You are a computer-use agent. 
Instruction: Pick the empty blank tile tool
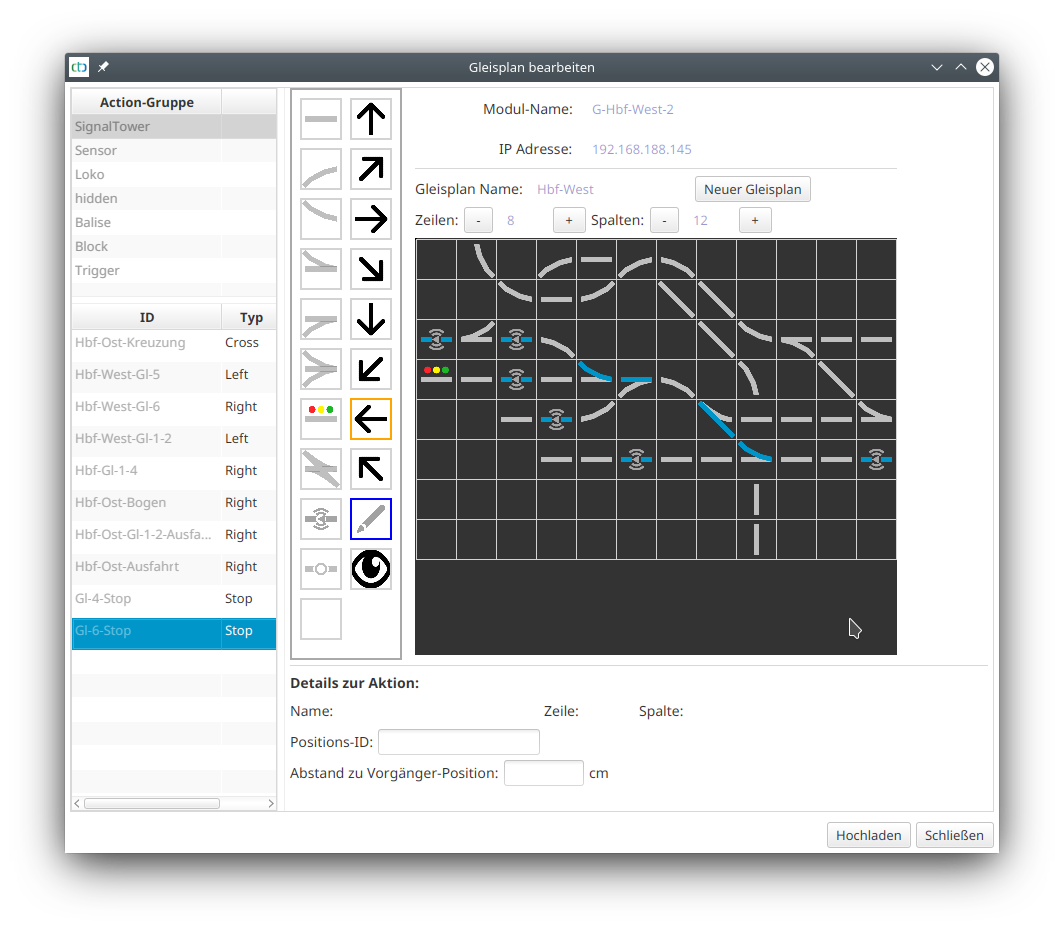(321, 619)
